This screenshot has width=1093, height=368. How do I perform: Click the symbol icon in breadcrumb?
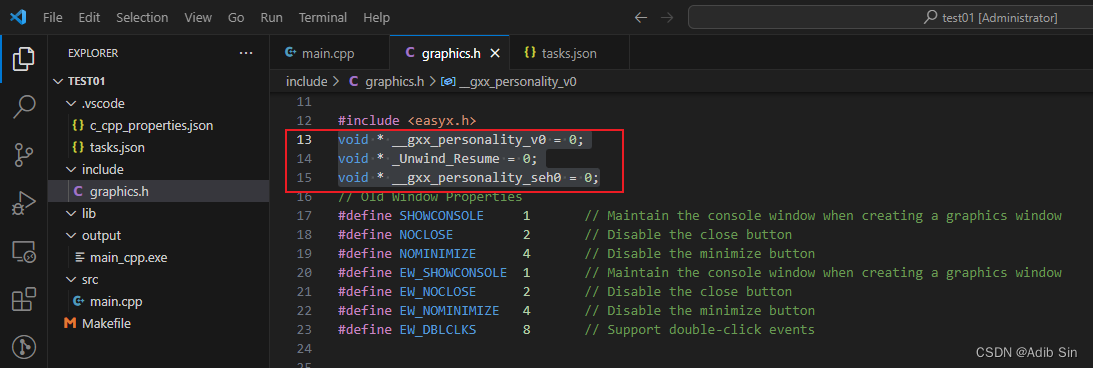point(449,82)
